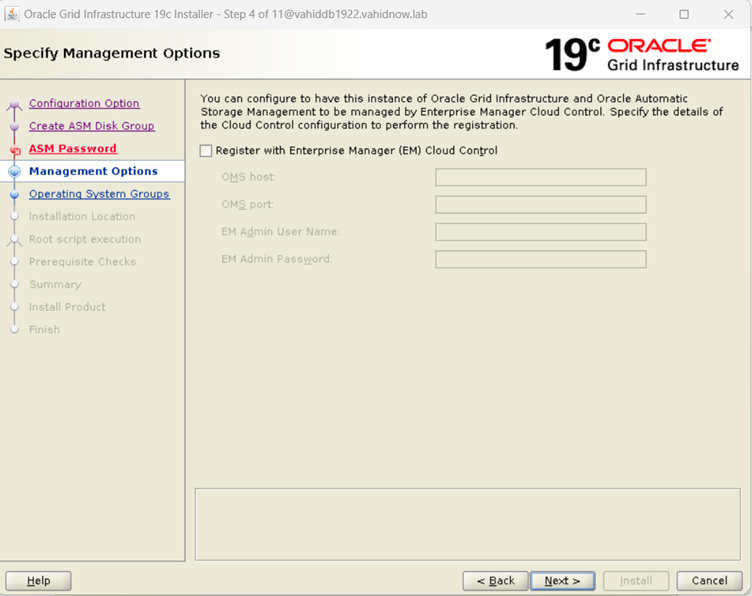Return to the ASM Password step

tap(72, 149)
